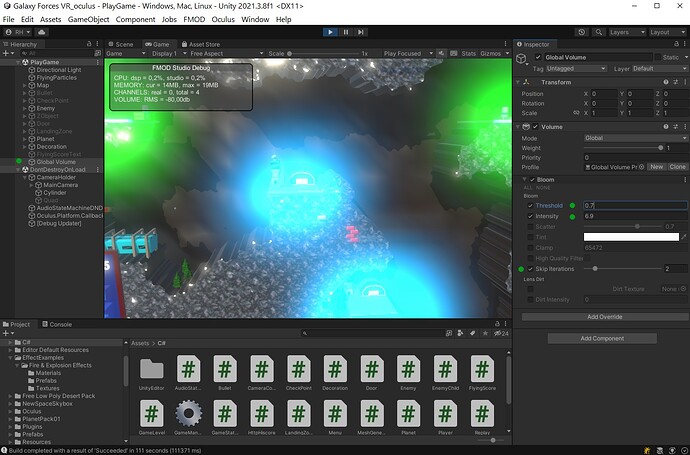
Task: Collapse the Transform component foldout
Action: point(518,82)
